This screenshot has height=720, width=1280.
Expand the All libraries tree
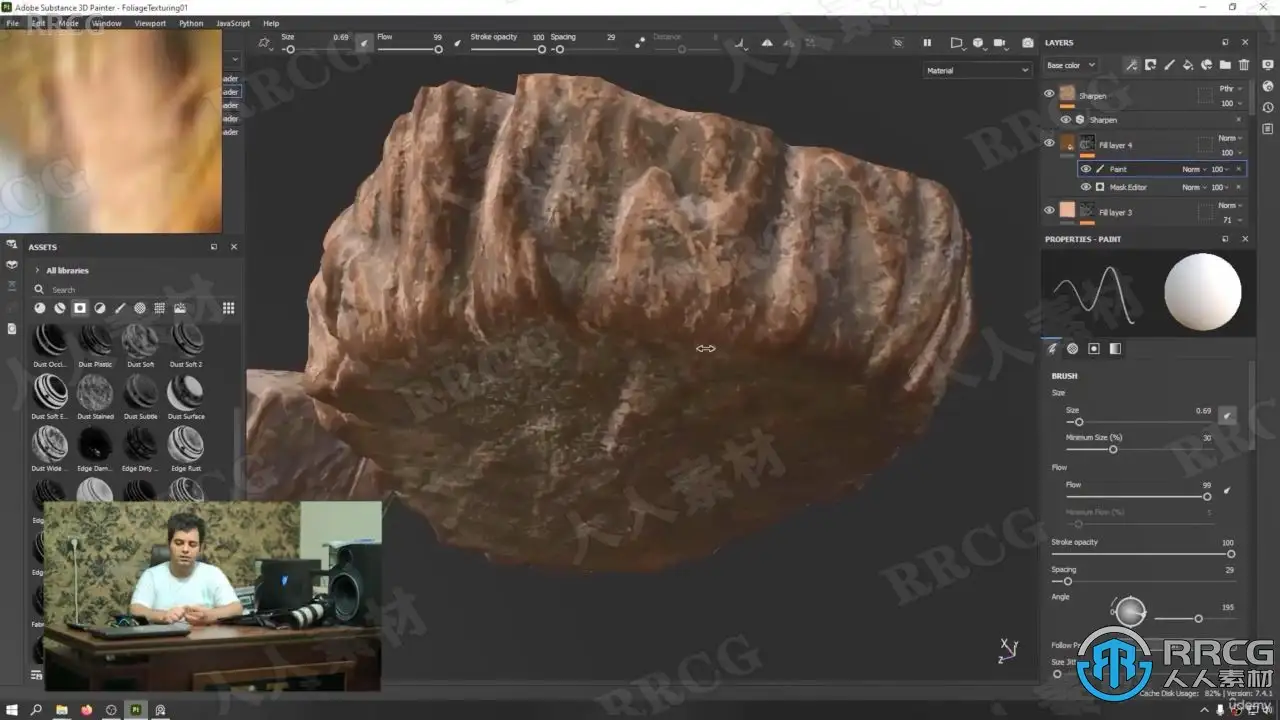(x=37, y=270)
